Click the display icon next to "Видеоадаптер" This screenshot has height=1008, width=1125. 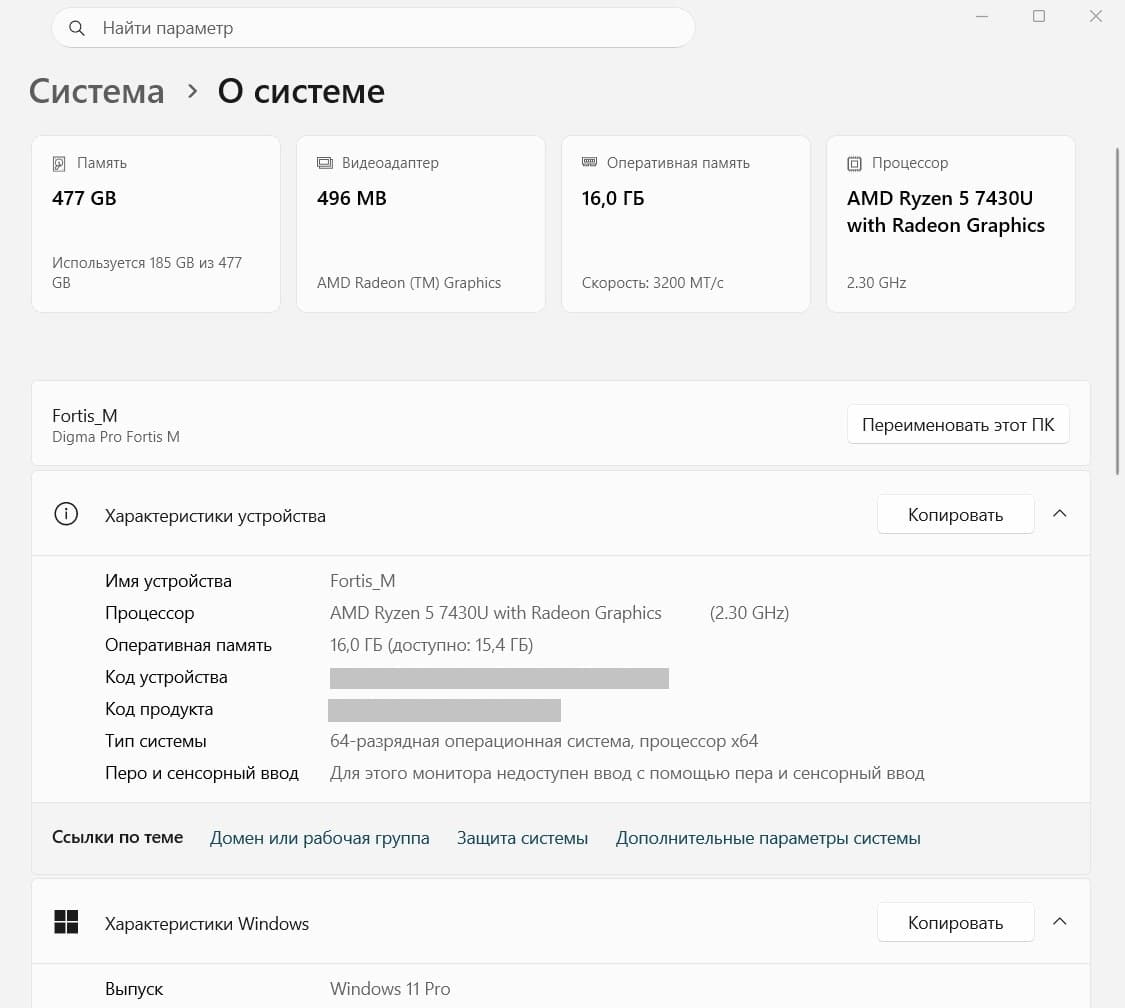pos(324,163)
